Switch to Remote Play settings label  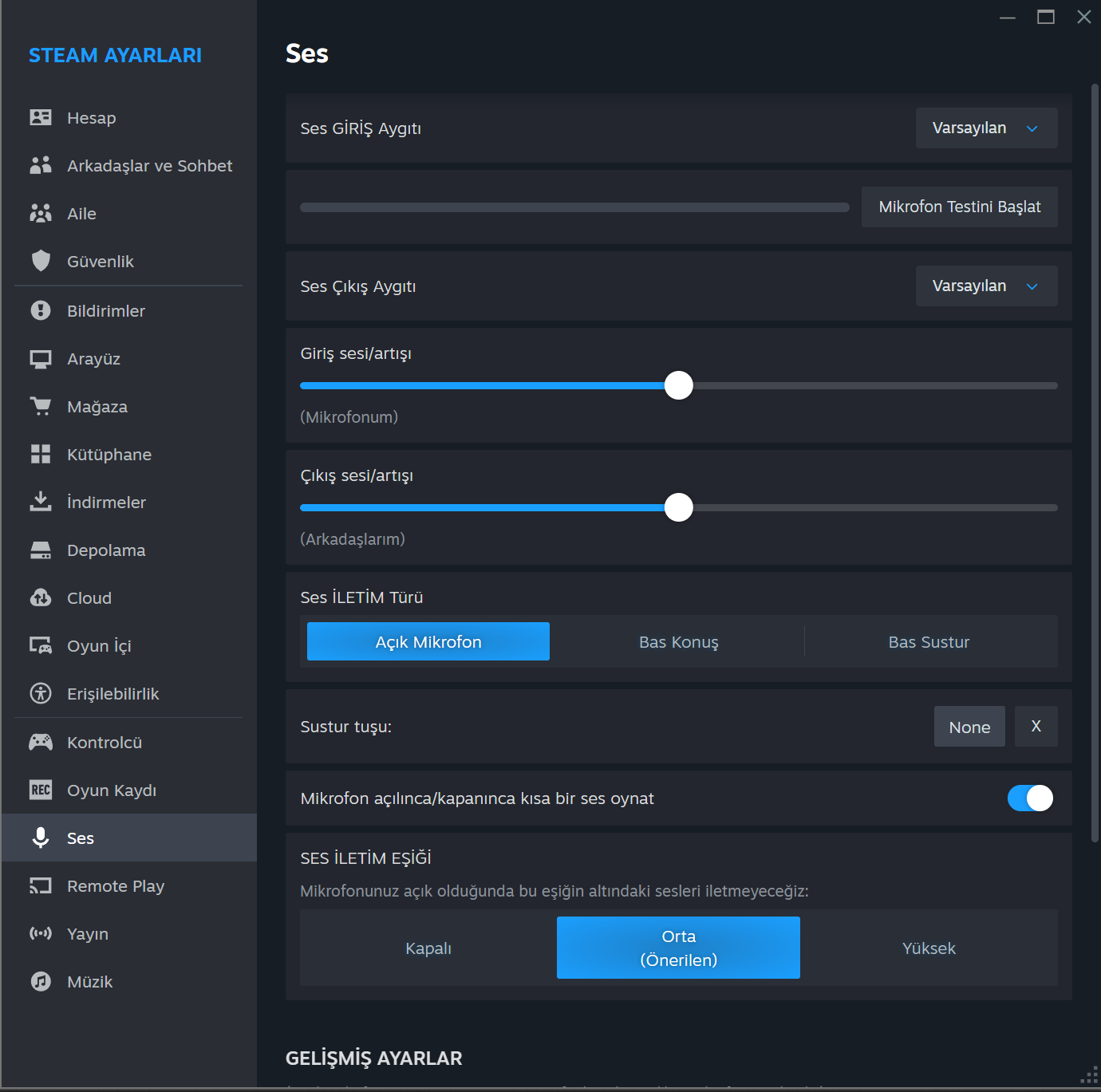tap(116, 886)
